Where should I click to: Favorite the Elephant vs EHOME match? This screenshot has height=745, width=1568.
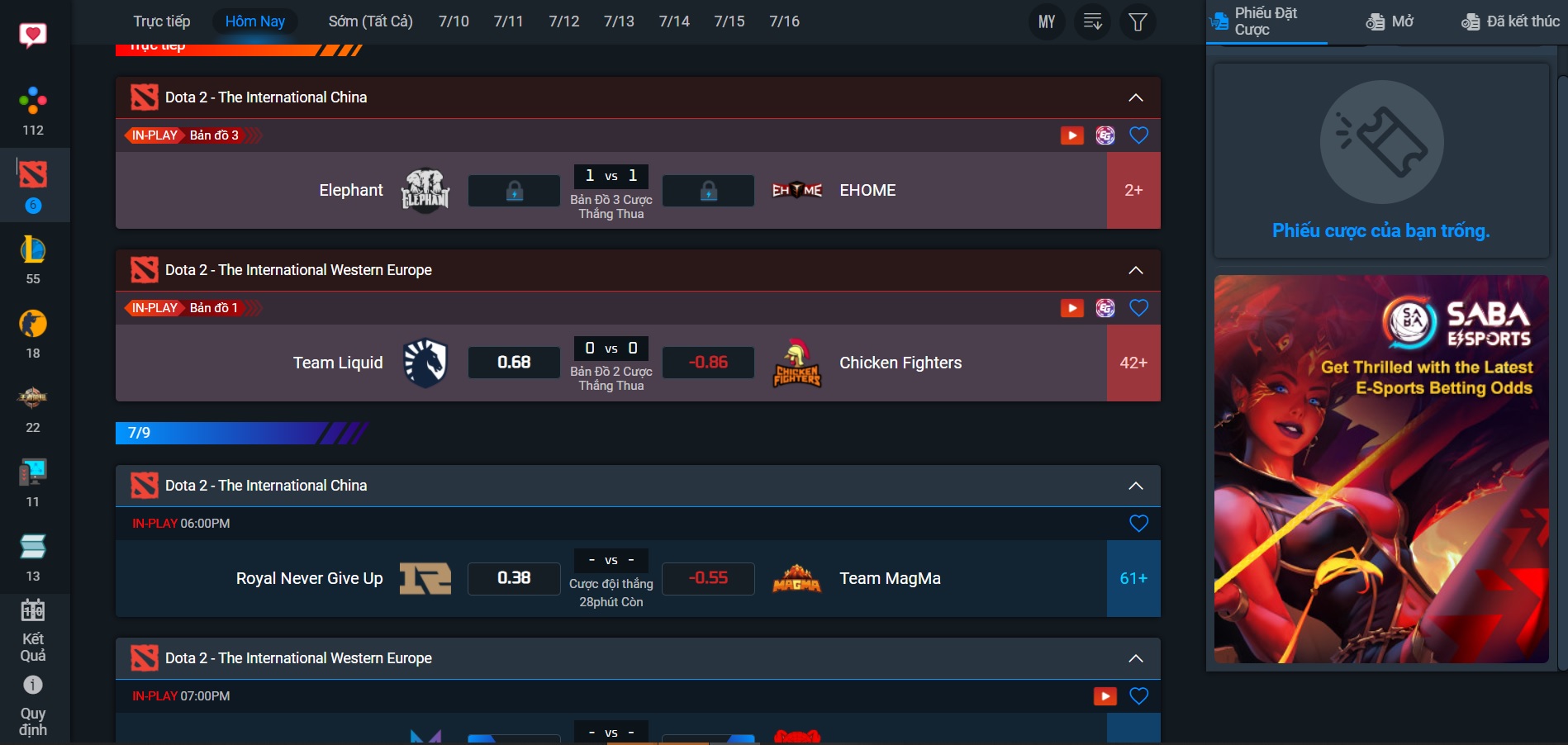[x=1138, y=135]
